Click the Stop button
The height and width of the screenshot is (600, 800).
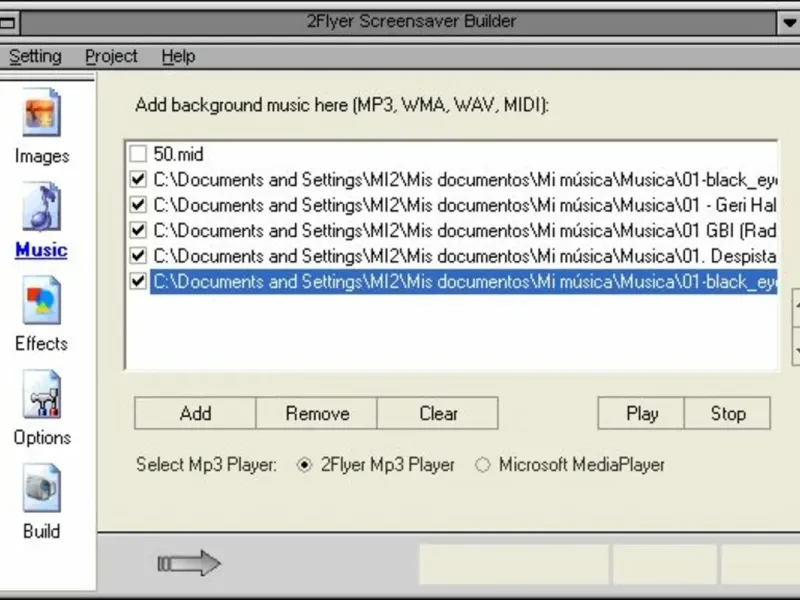tap(728, 413)
